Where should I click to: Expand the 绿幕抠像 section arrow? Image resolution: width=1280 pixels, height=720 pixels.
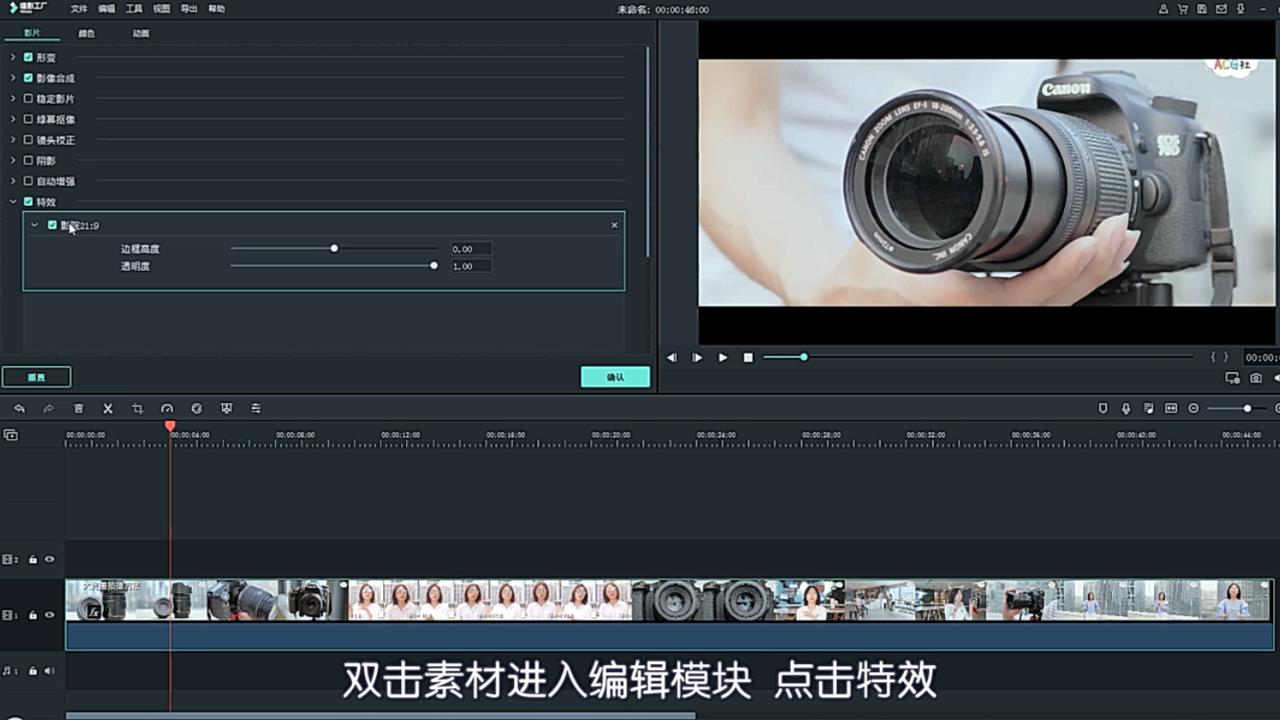[13, 119]
